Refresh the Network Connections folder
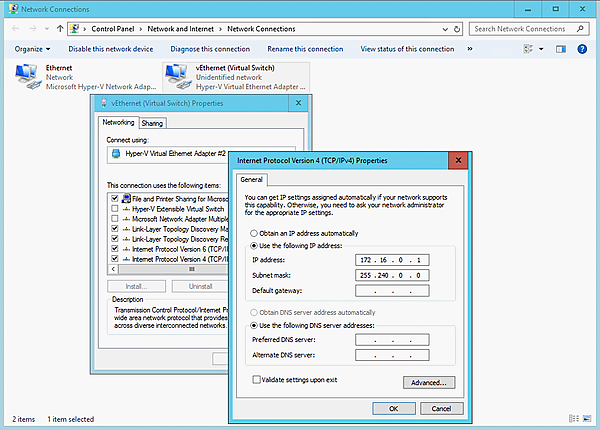 tap(458, 29)
